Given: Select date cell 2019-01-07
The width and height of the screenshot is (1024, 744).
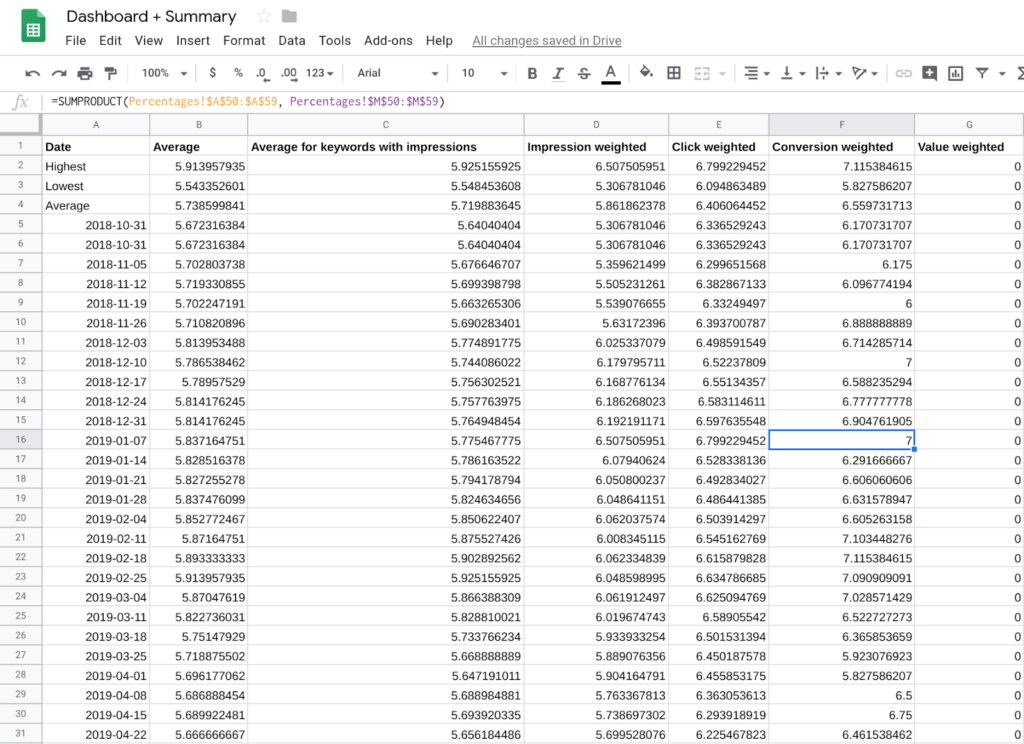Looking at the screenshot, I should [x=96, y=440].
